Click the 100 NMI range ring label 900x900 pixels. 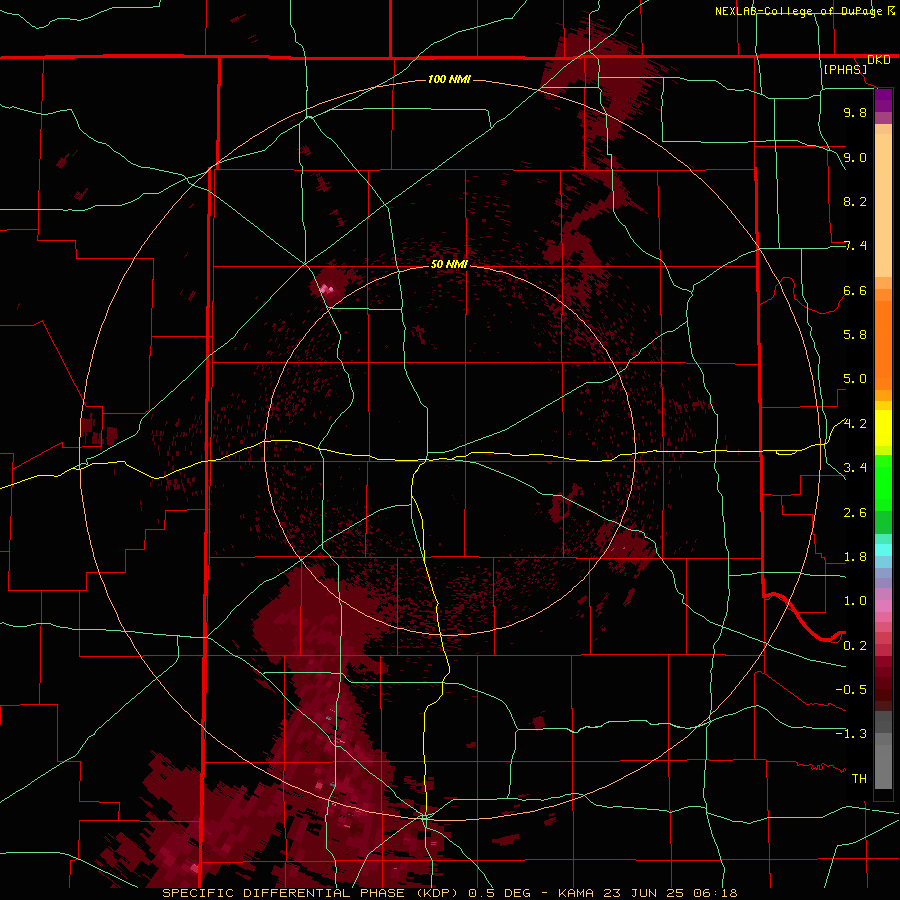click(449, 79)
